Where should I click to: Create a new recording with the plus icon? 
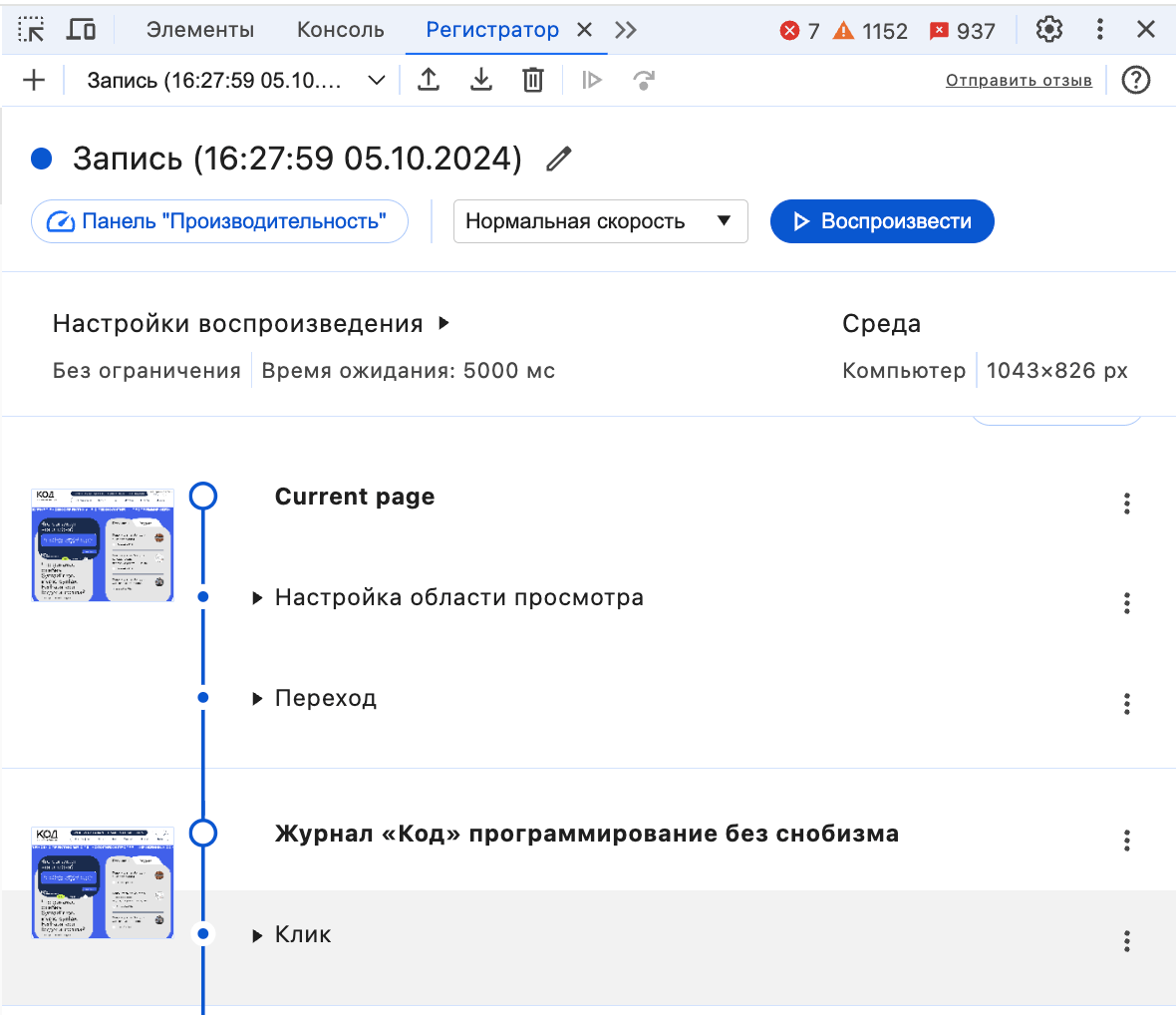33,80
